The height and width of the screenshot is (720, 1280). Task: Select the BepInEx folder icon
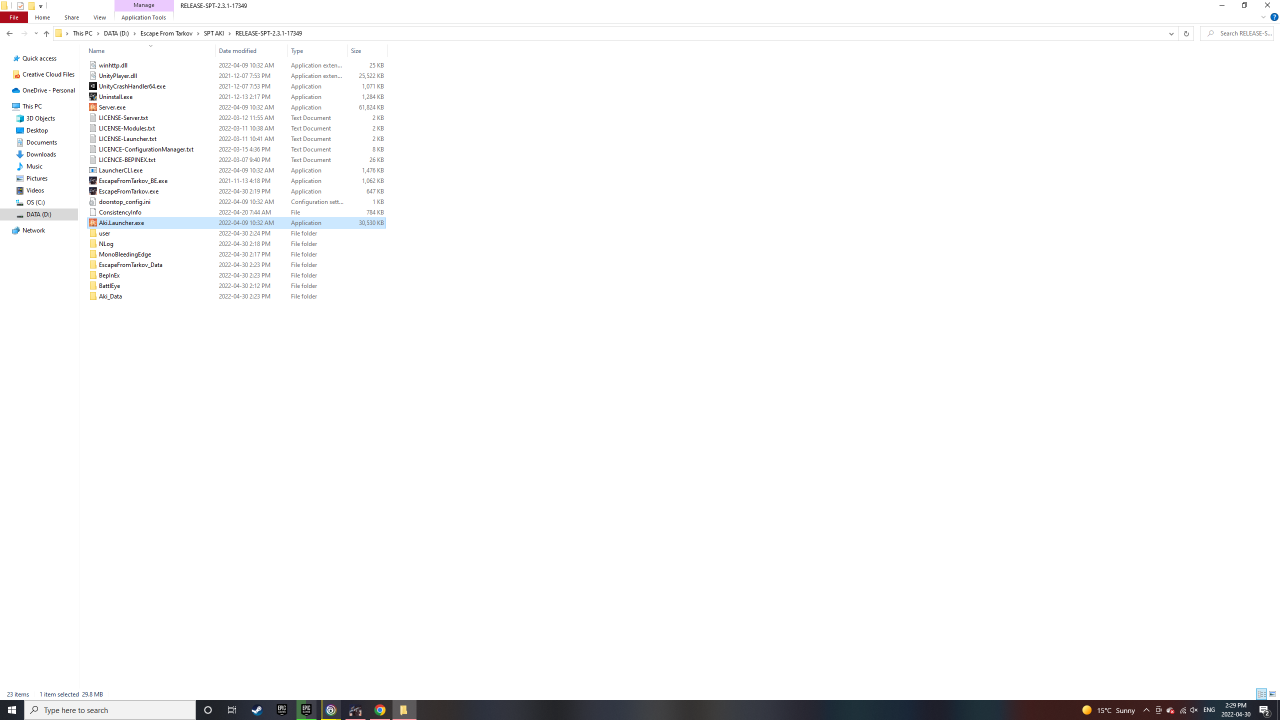click(x=93, y=275)
